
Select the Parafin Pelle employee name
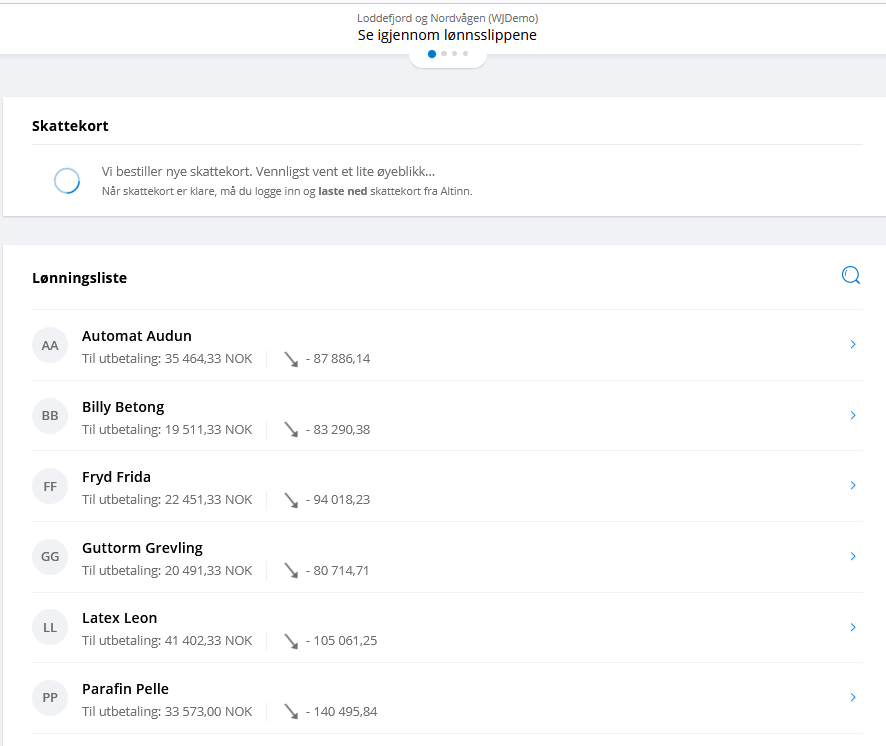coord(125,689)
